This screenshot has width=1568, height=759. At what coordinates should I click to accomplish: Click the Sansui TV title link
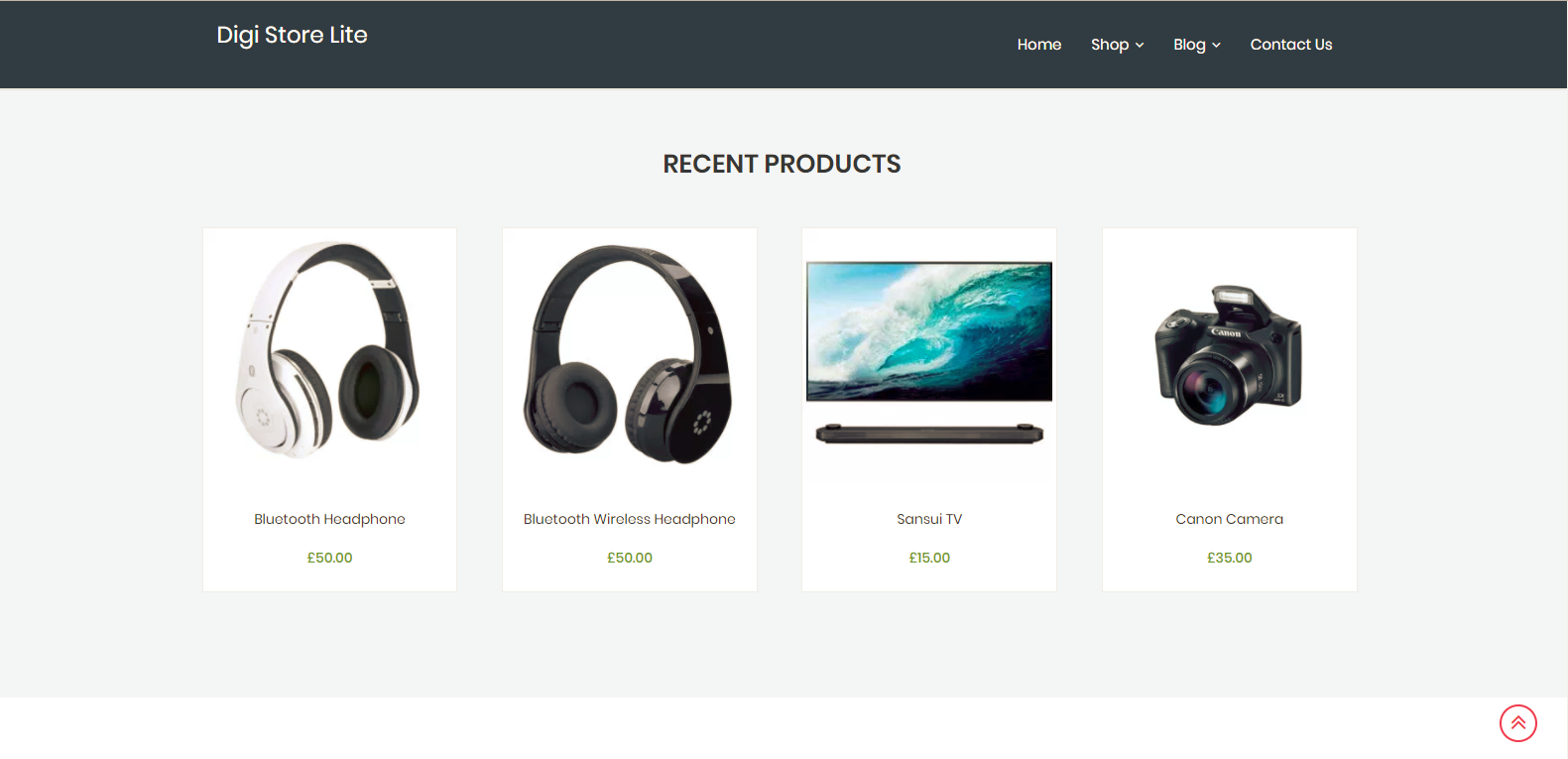tap(929, 519)
